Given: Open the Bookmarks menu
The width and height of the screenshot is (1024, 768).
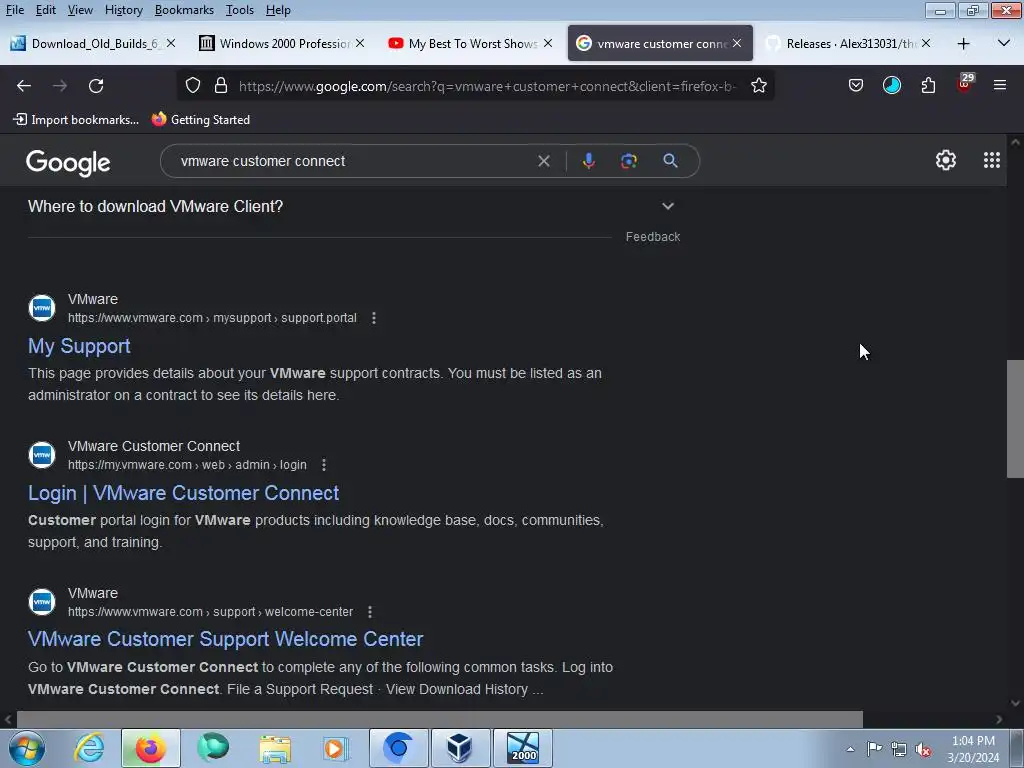Looking at the screenshot, I should 184,10.
